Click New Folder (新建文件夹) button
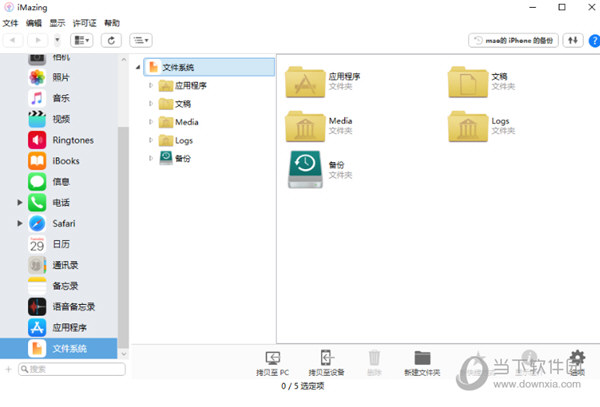600x407 pixels. pyautogui.click(x=422, y=364)
